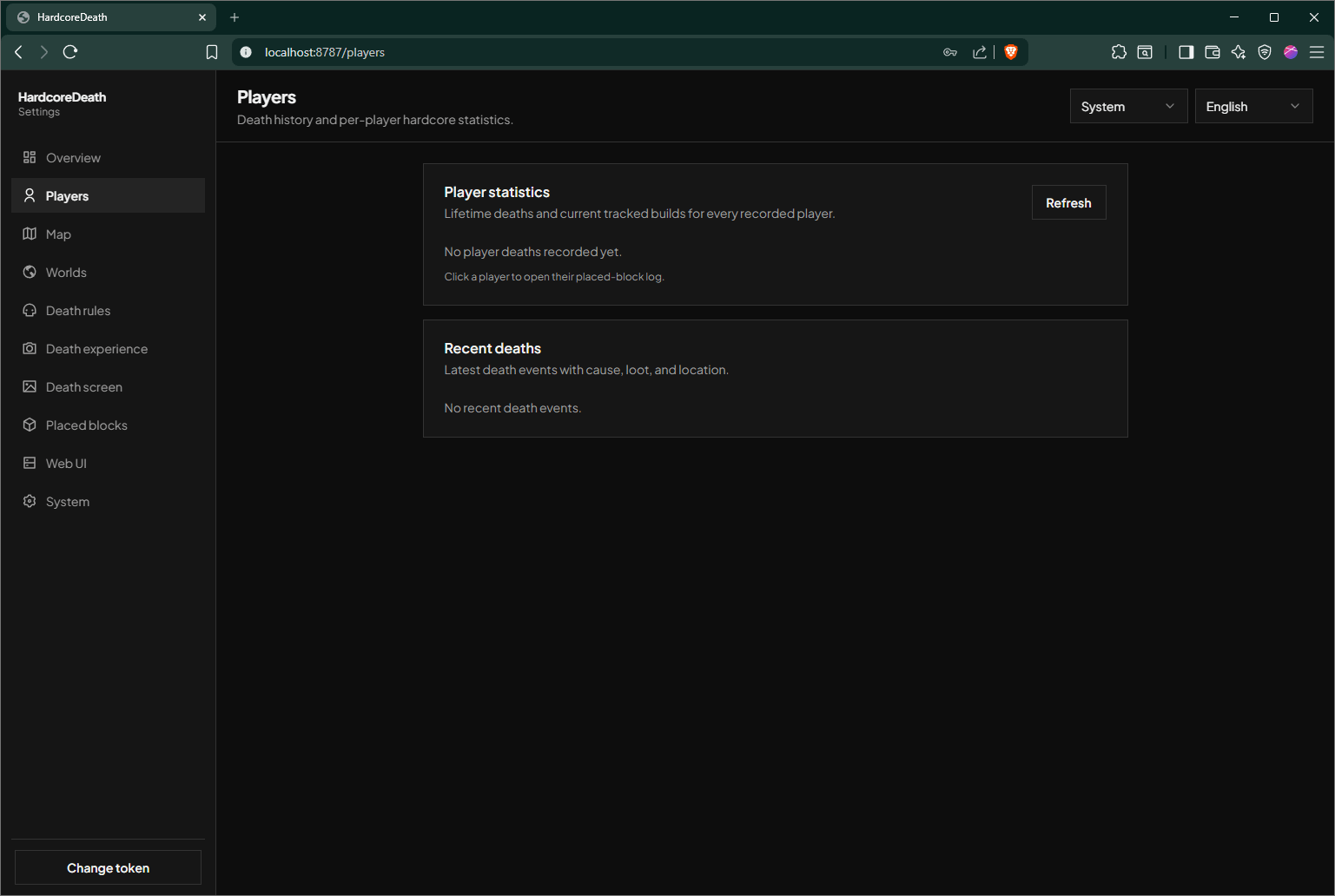
Task: Go to the Worlds section
Action: (x=108, y=272)
